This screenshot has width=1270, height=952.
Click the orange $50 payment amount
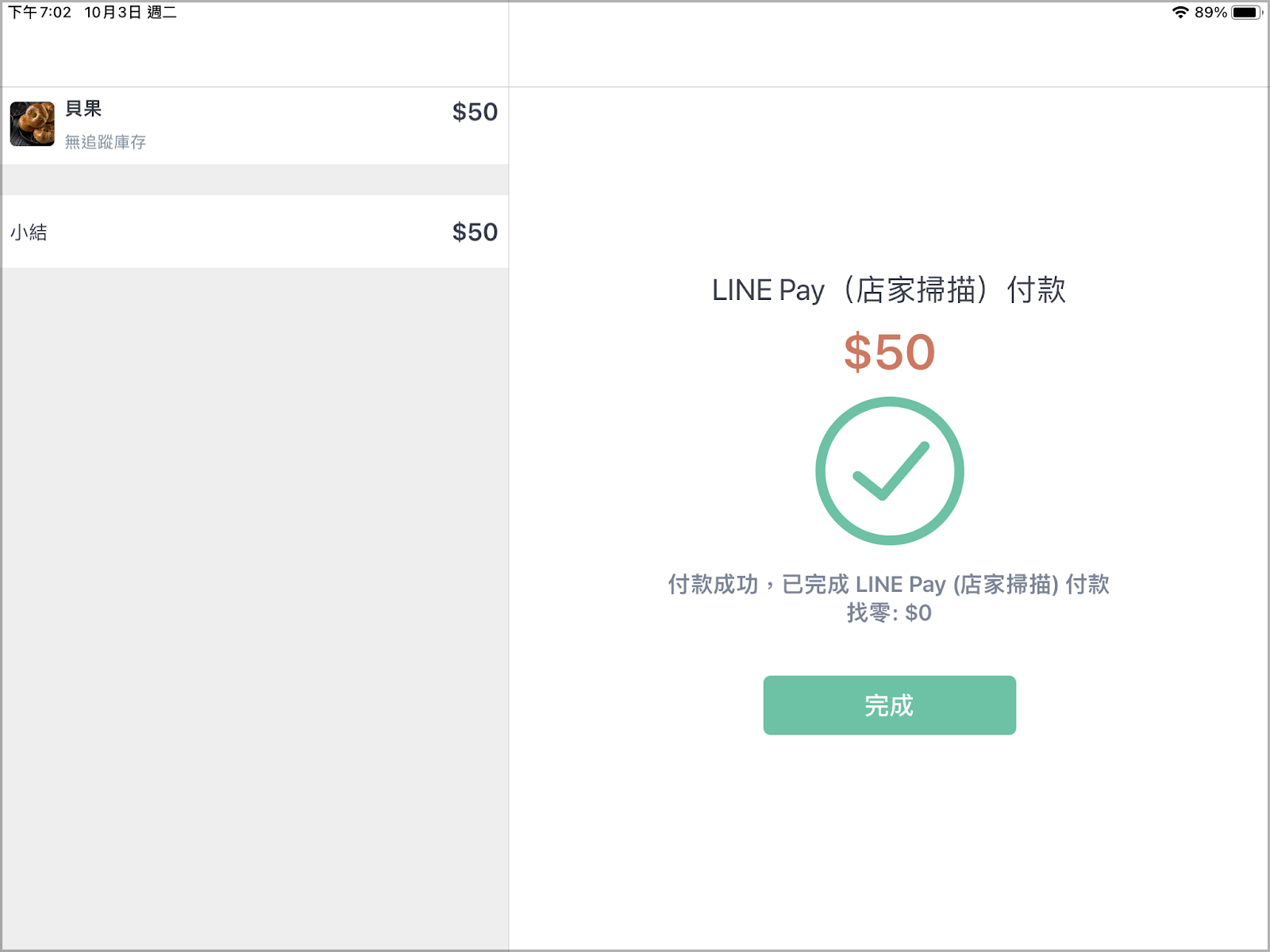[889, 352]
